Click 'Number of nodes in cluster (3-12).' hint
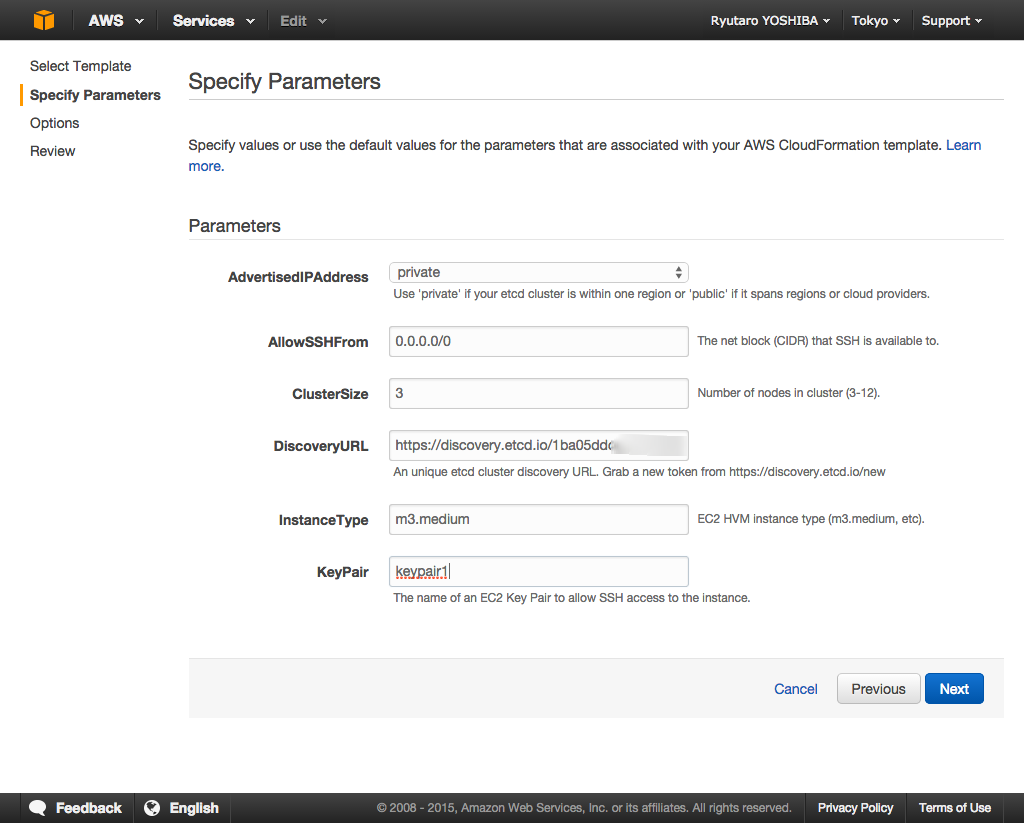Screen dimensions: 1024x823 pyautogui.click(x=789, y=393)
